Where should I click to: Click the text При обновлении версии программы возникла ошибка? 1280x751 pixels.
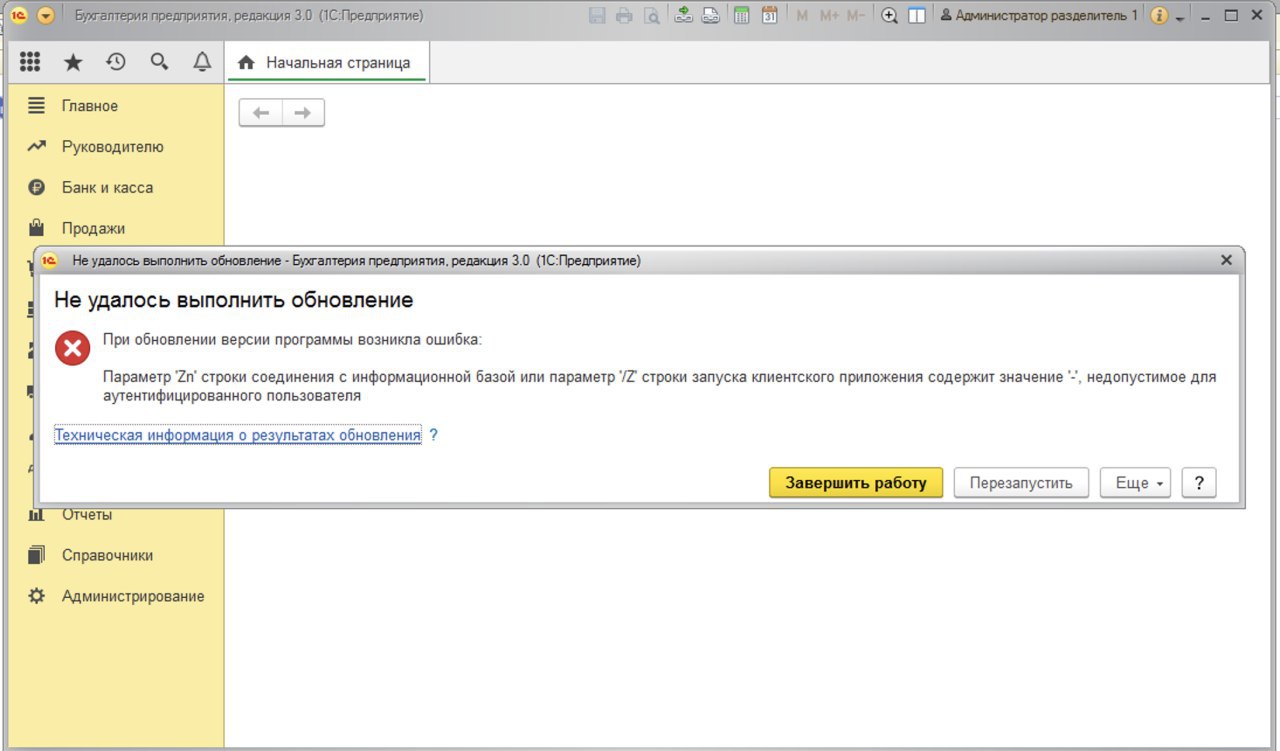(292, 340)
